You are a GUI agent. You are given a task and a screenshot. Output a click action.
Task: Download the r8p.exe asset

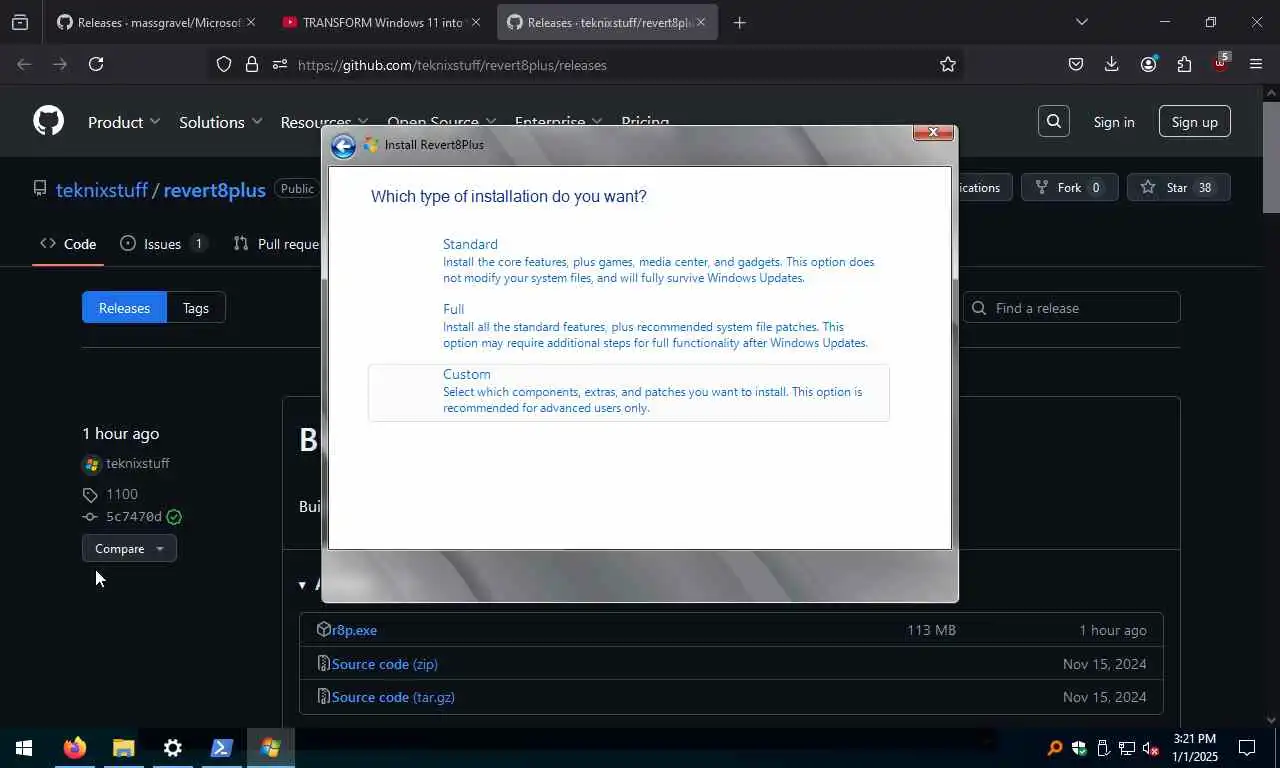[x=354, y=630]
